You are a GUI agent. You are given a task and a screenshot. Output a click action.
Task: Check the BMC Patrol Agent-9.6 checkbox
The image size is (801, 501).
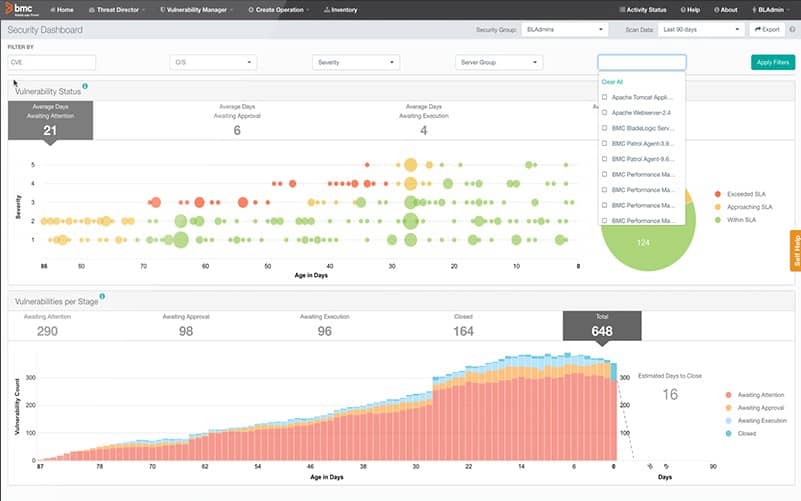604,159
